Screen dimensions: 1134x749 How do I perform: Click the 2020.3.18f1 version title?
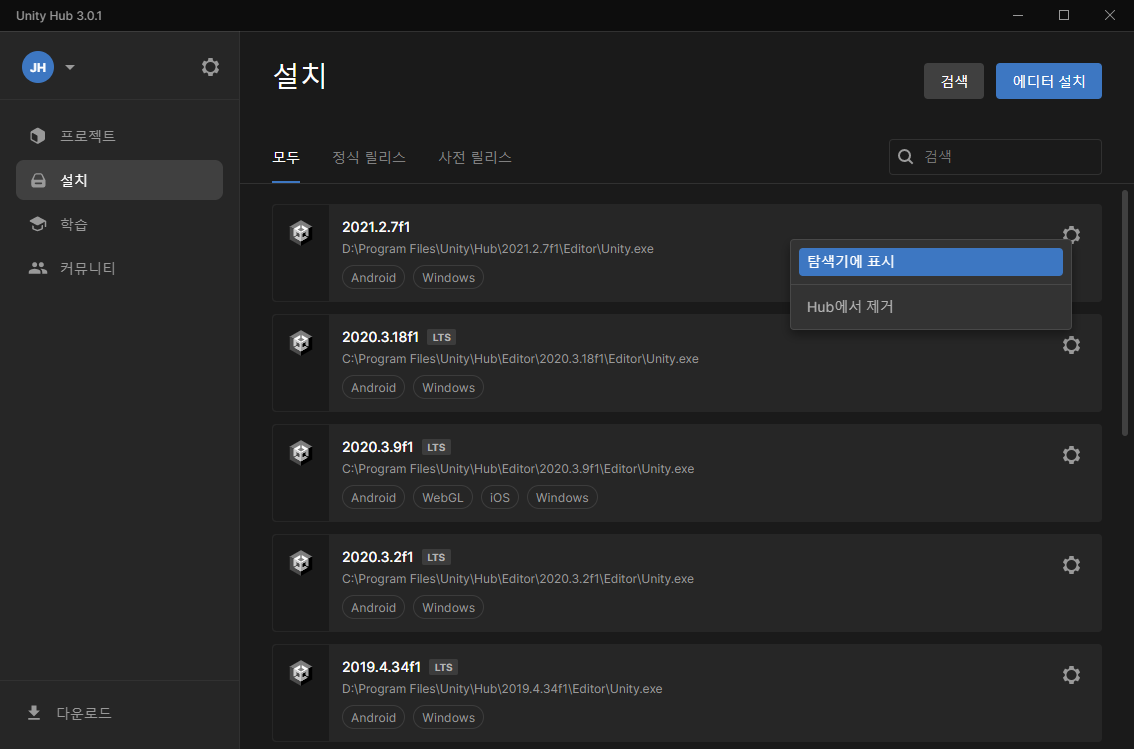point(380,337)
